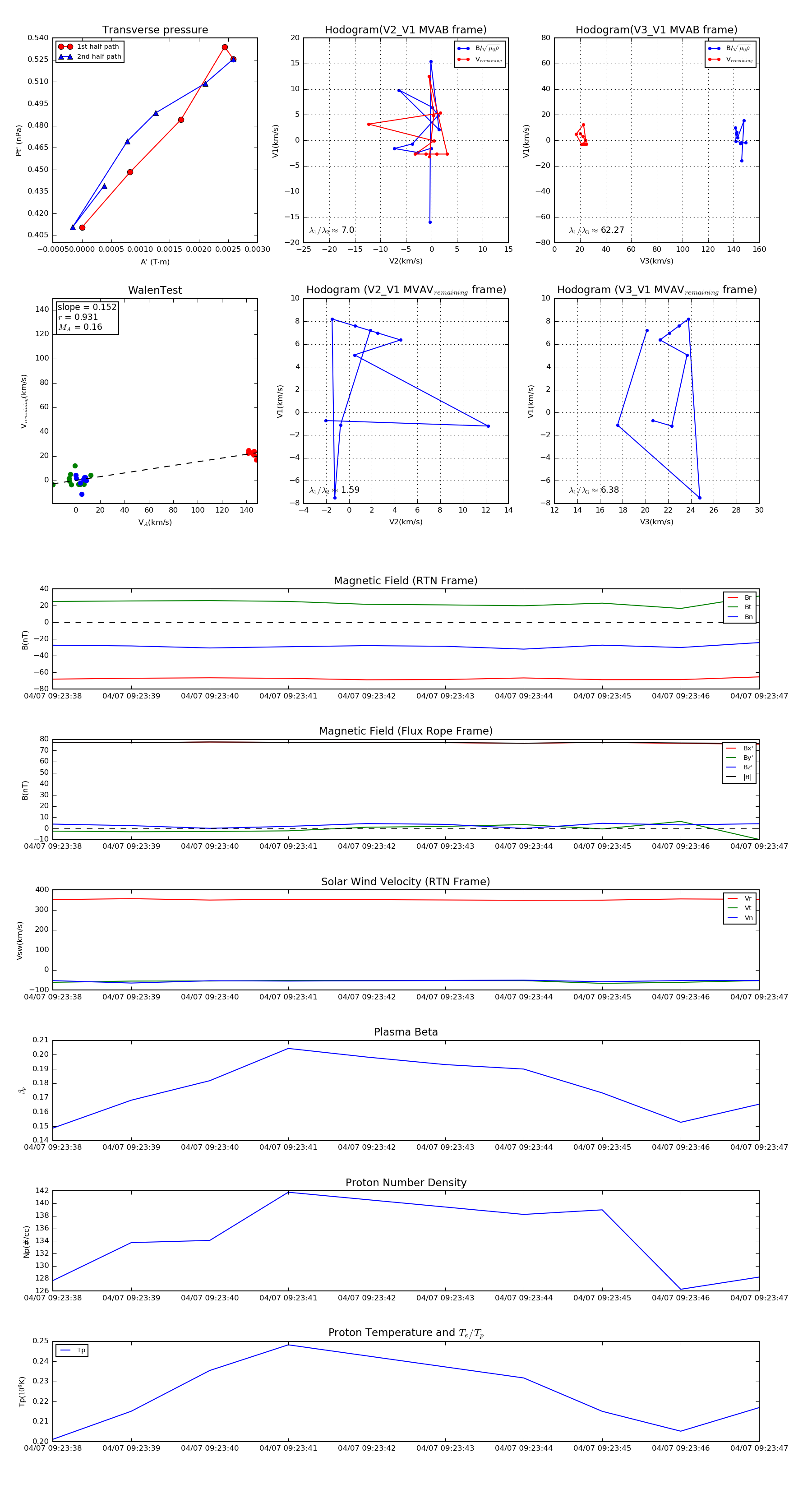The image size is (812, 1489).
Task: Click 'Hodogram(V3_V1 MVAB frame)' title
Action: [656, 30]
